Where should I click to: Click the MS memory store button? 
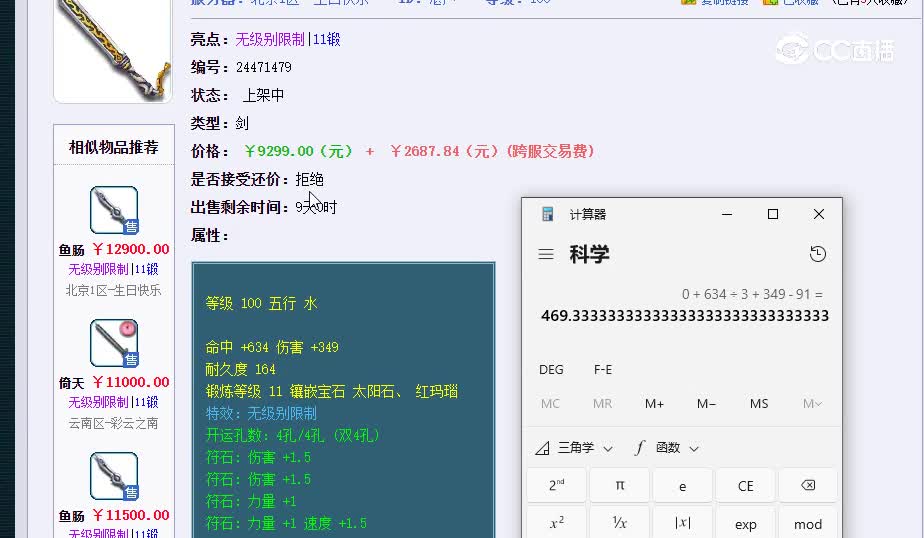point(759,404)
